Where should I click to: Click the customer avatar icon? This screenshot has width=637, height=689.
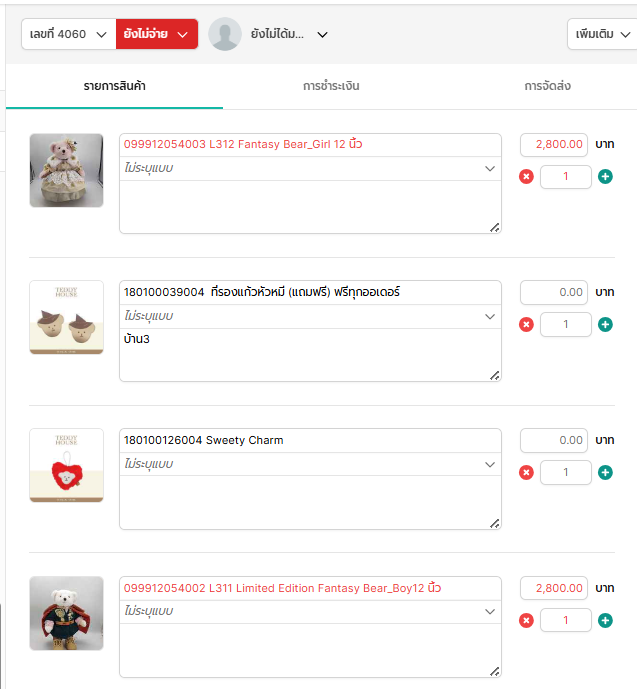tap(225, 34)
